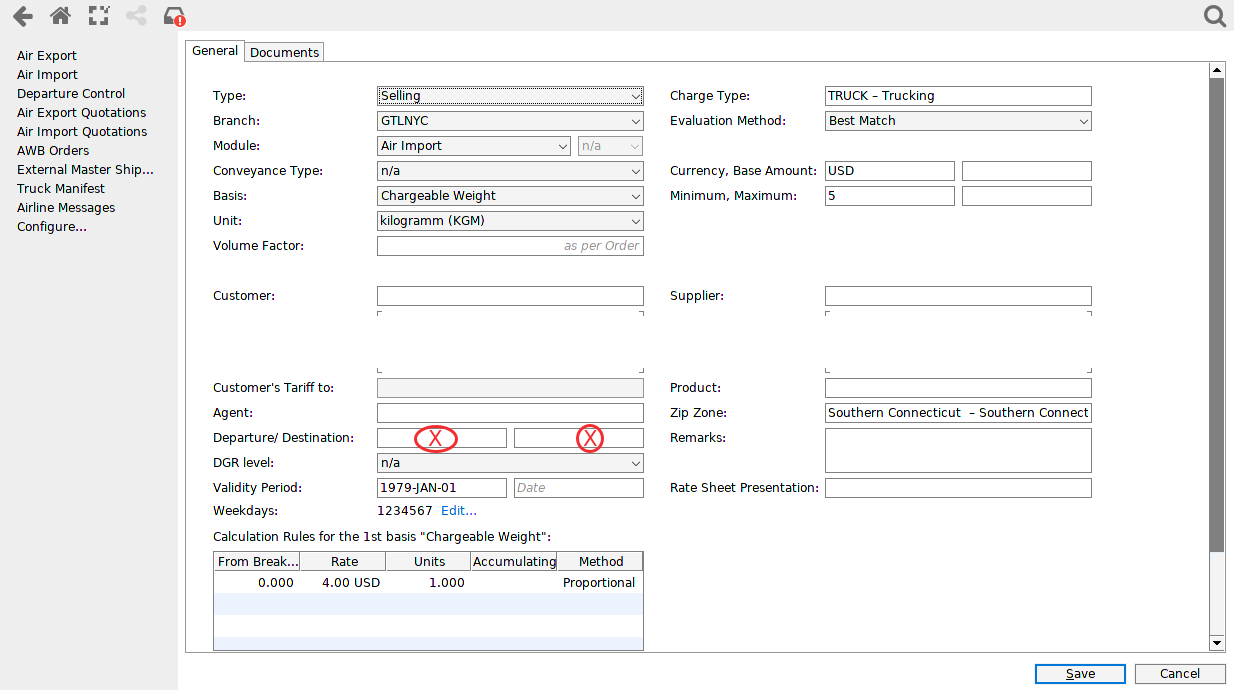Open search with the magnifier icon

pos(1213,16)
